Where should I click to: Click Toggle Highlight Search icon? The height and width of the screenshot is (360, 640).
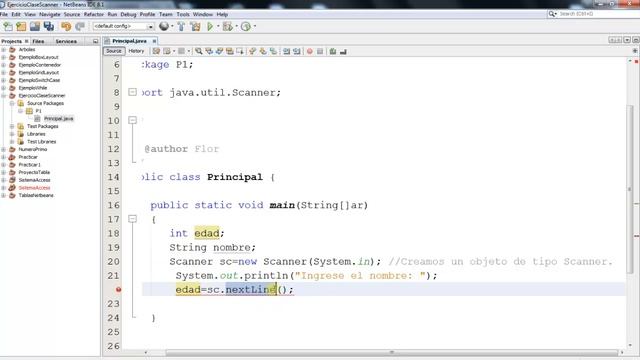tap(230, 51)
